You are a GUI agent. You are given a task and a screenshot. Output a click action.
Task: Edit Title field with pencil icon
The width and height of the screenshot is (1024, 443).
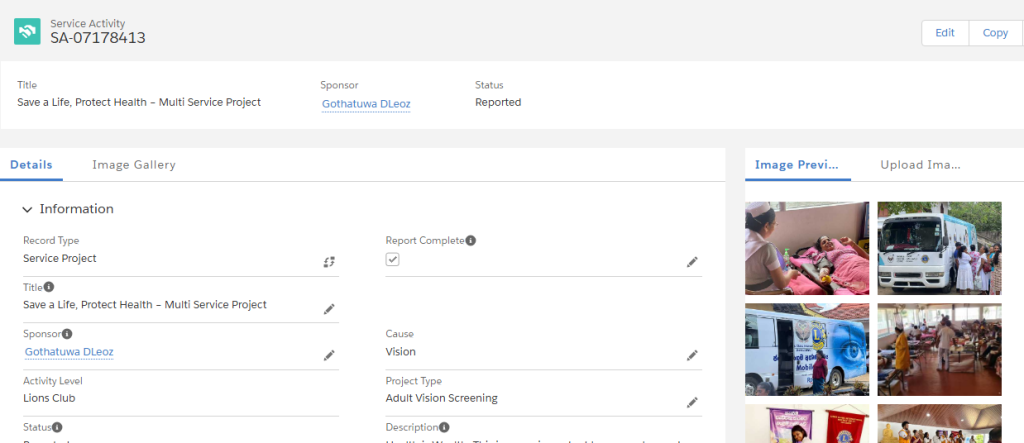329,309
